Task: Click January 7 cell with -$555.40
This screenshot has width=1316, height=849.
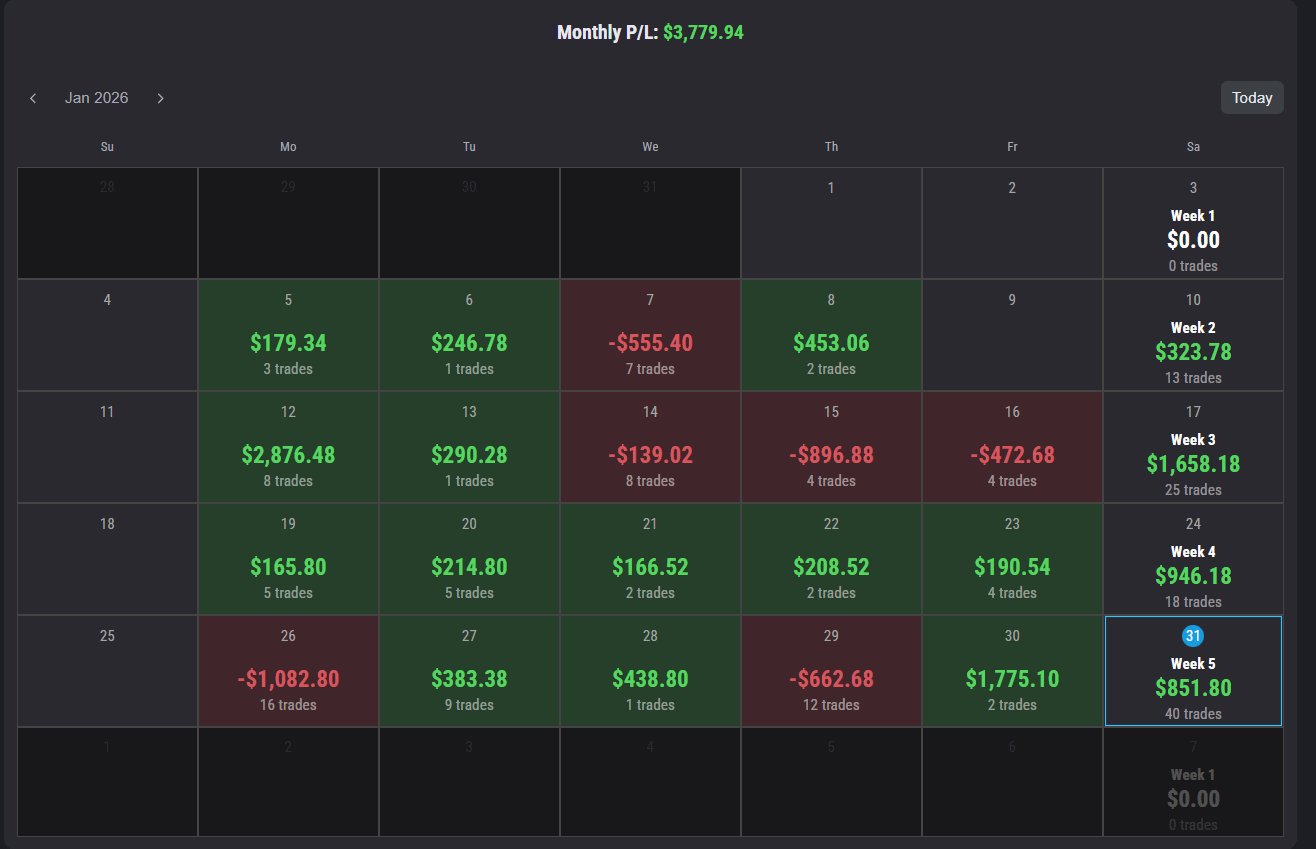Action: [x=650, y=335]
